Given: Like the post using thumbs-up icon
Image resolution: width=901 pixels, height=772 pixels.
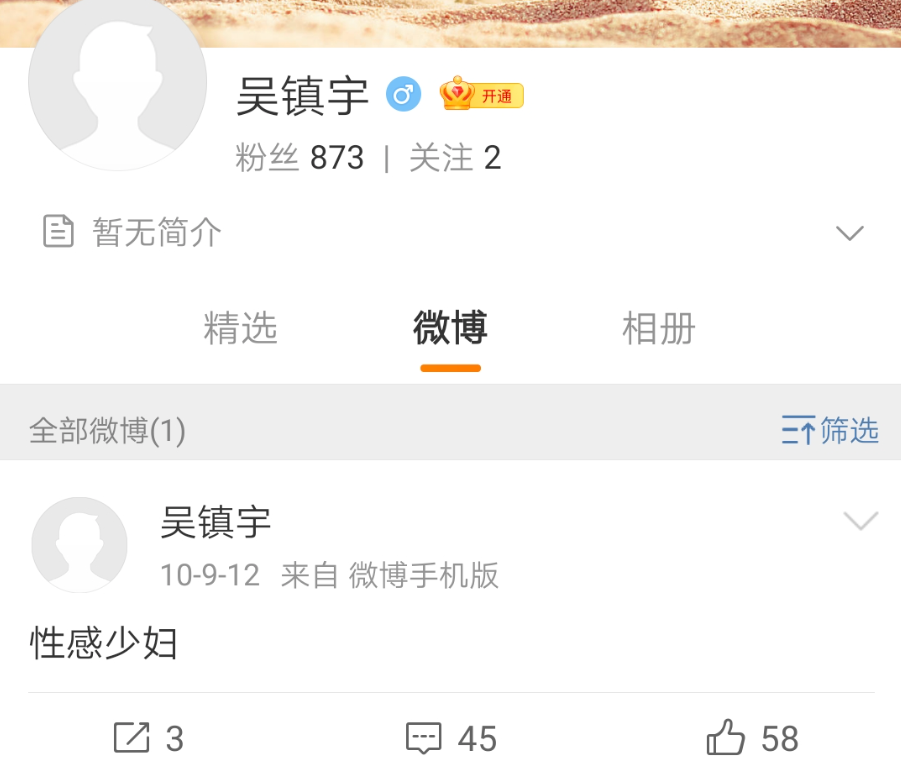Looking at the screenshot, I should tap(725, 736).
